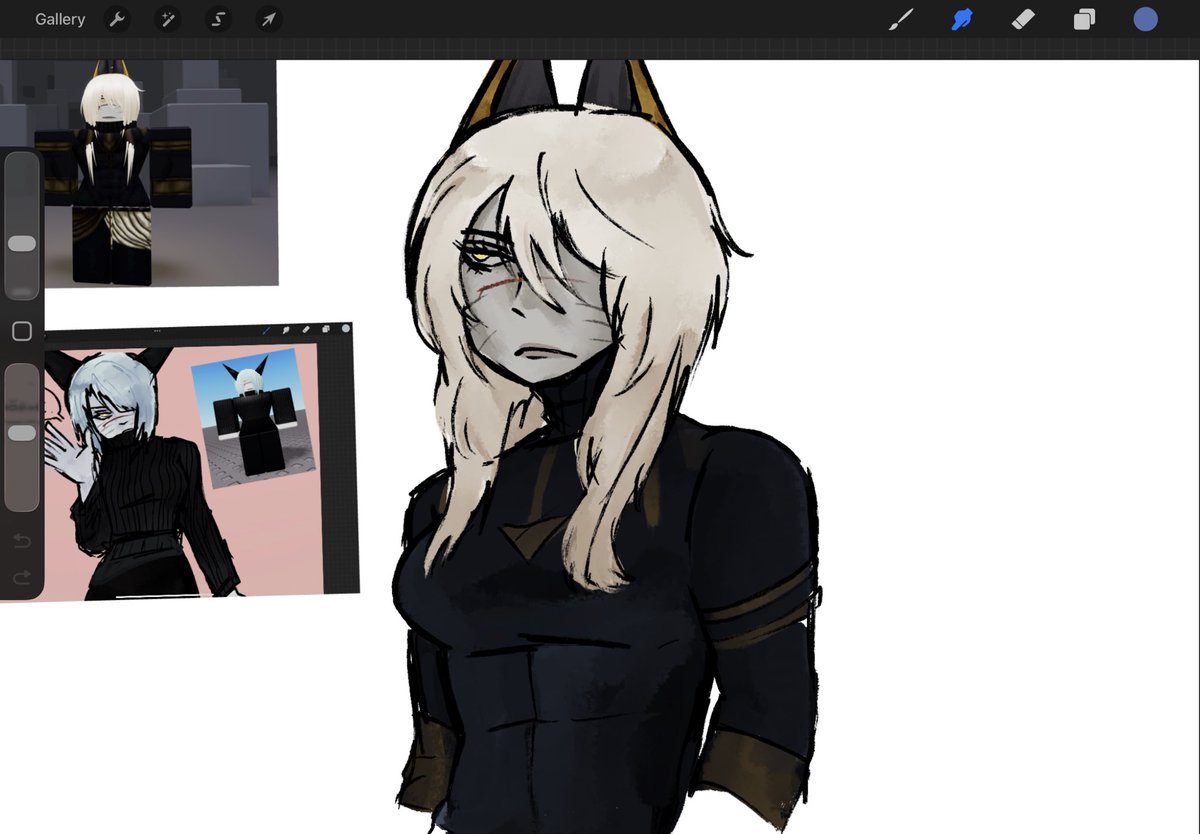Tap the square Modify button in the sidebar

22,331
